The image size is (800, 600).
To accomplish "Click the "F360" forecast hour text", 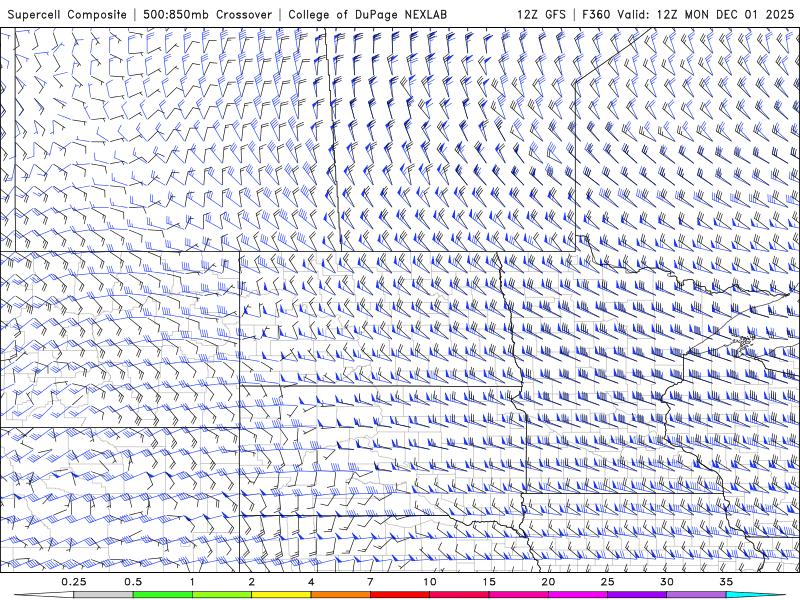I will tap(596, 15).
